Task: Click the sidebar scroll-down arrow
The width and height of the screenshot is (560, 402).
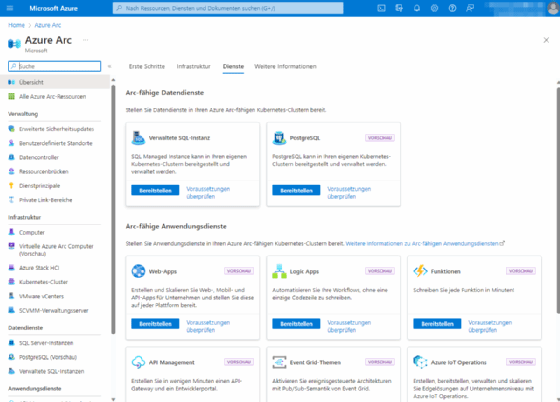Action: (x=113, y=399)
